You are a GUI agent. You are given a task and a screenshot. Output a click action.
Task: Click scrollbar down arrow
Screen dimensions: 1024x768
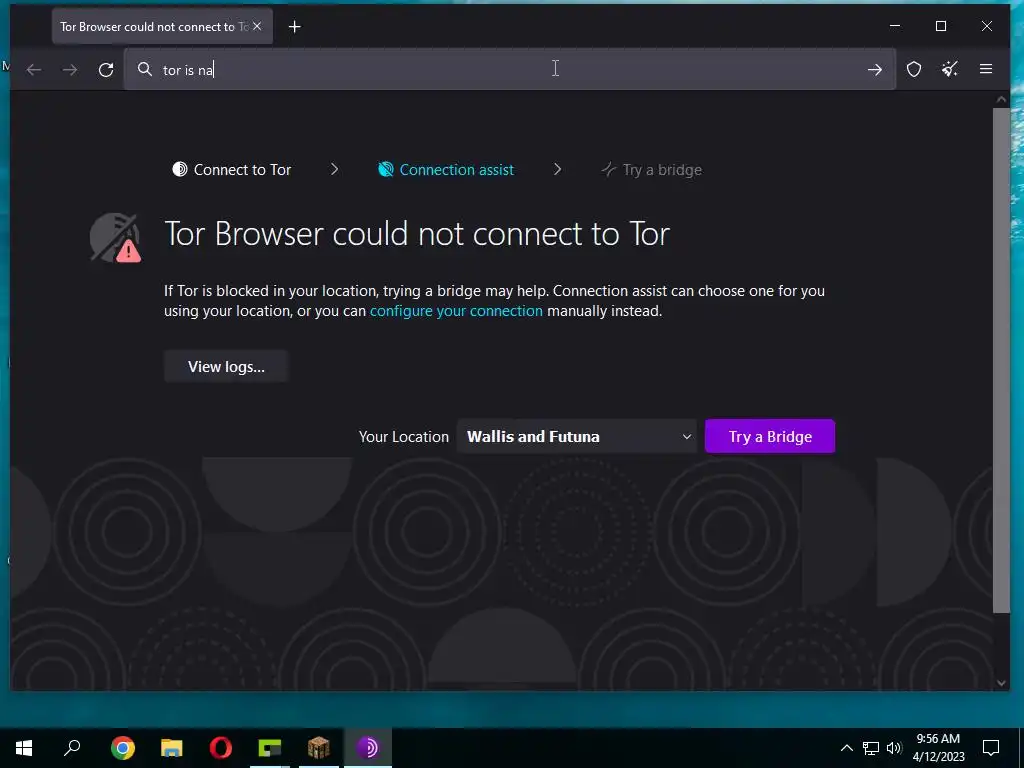click(1001, 683)
